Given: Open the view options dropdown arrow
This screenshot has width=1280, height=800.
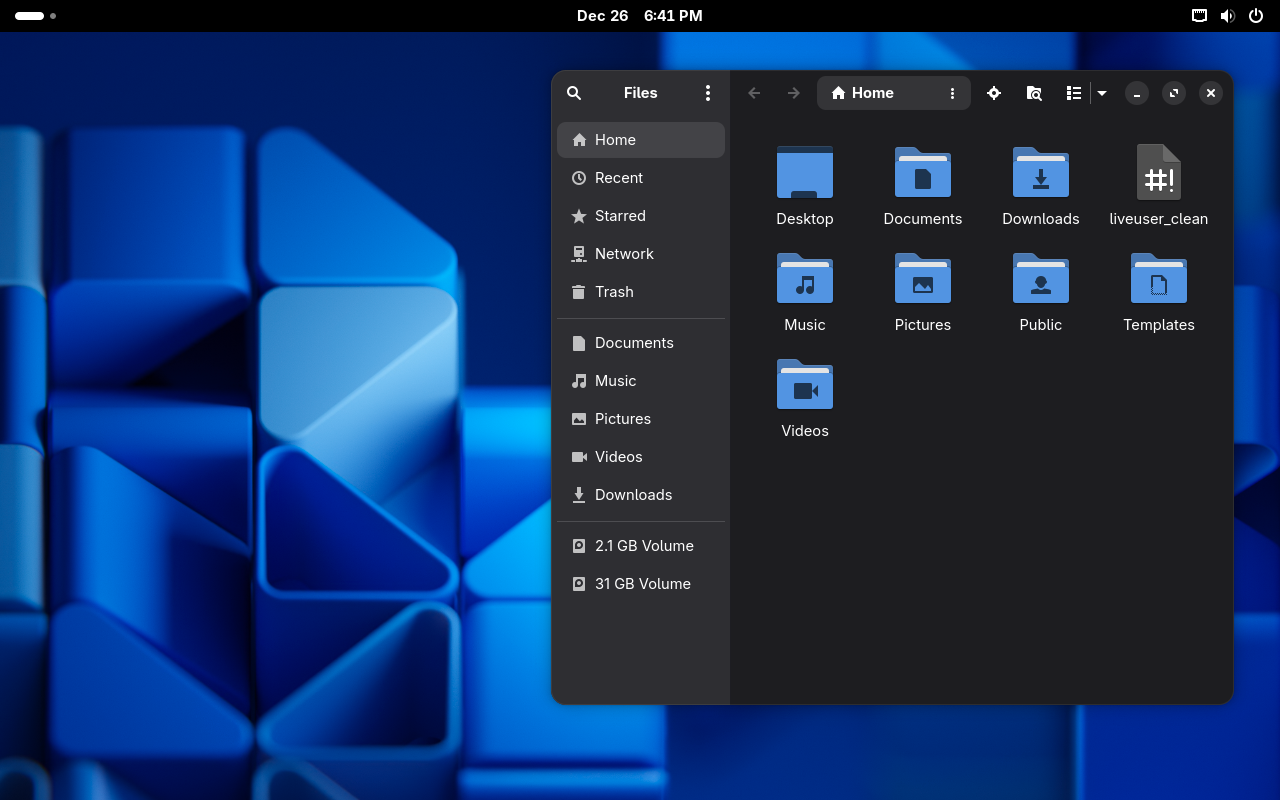Looking at the screenshot, I should pyautogui.click(x=1101, y=93).
